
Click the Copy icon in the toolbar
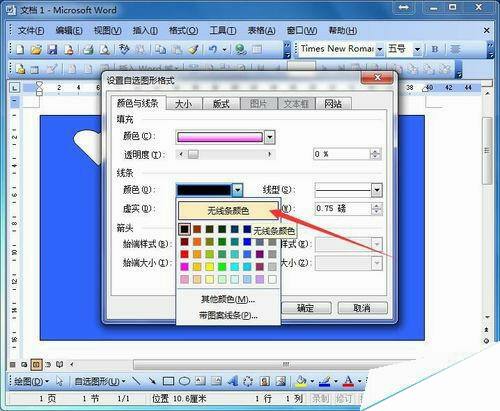[161, 50]
